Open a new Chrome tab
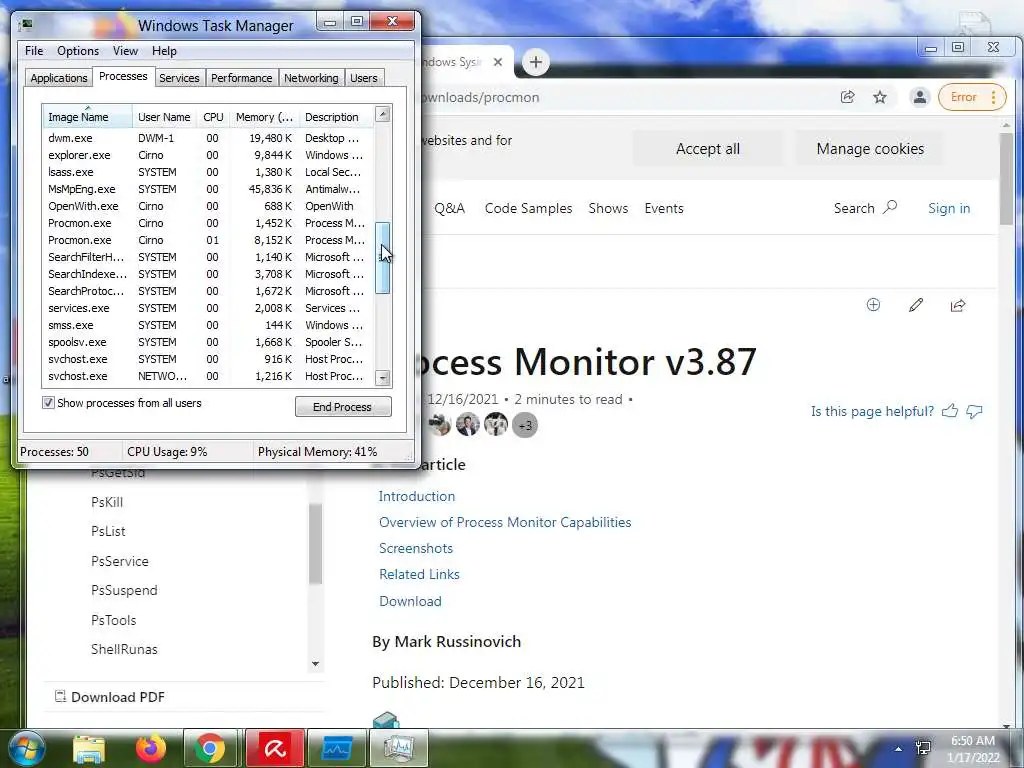The width and height of the screenshot is (1024, 768). 536,62
